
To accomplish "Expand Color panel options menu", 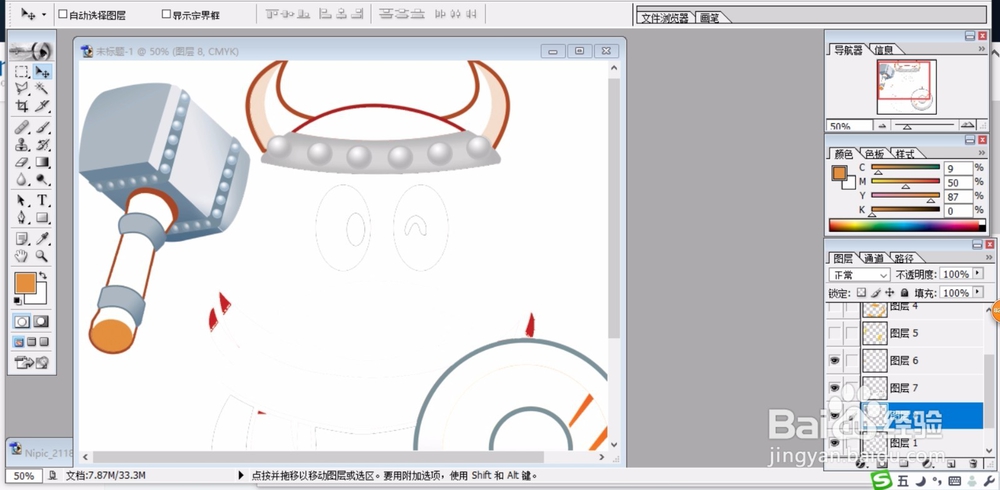I will tap(982, 153).
